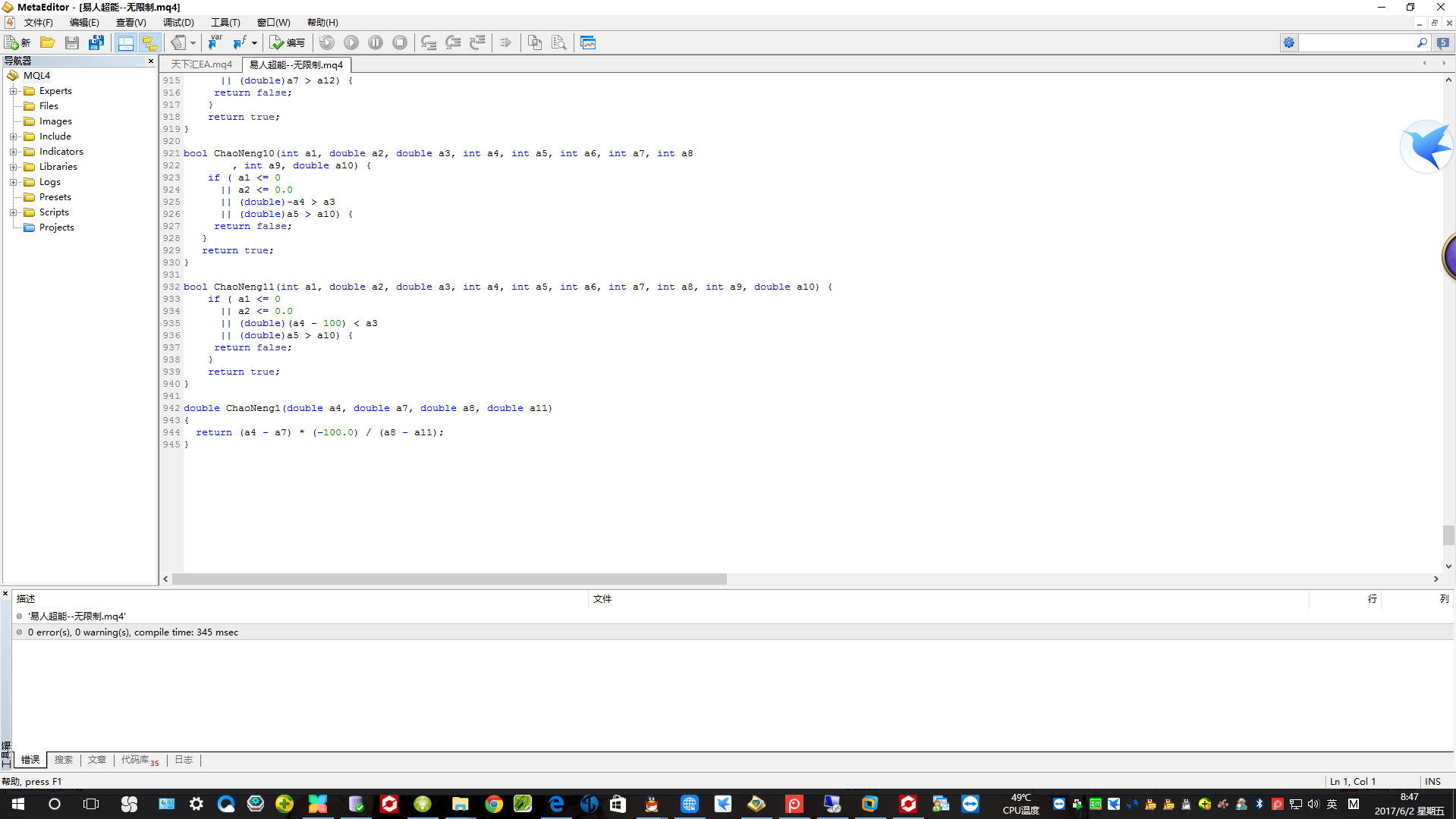
Task: Expand the Indicators folder
Action: [x=13, y=152]
